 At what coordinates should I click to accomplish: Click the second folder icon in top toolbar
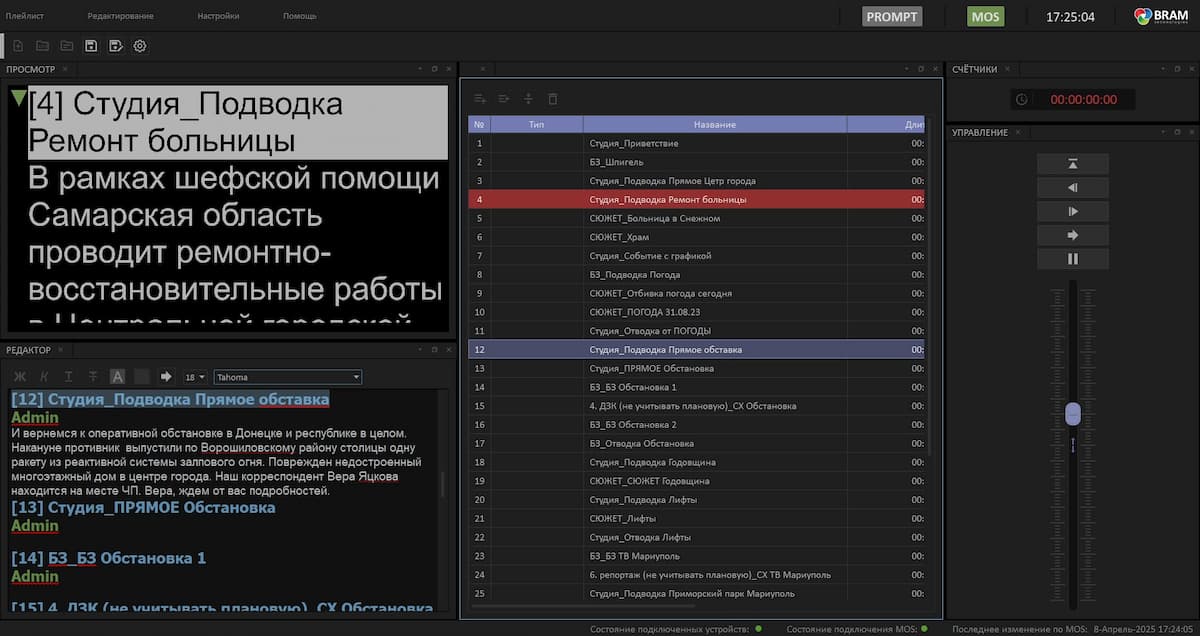pos(67,46)
